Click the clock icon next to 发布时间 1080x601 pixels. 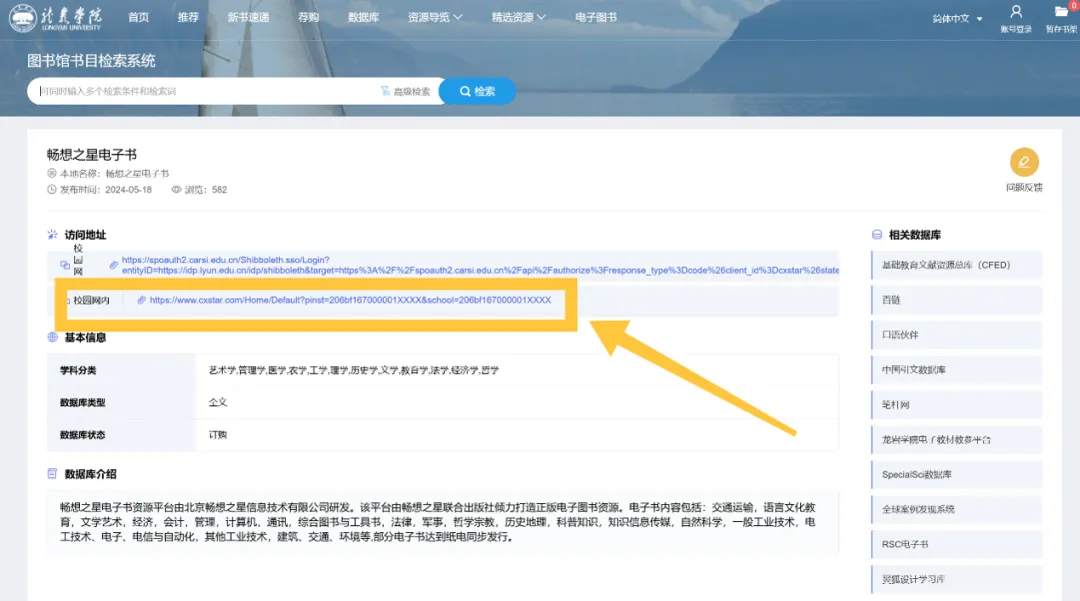[52, 189]
